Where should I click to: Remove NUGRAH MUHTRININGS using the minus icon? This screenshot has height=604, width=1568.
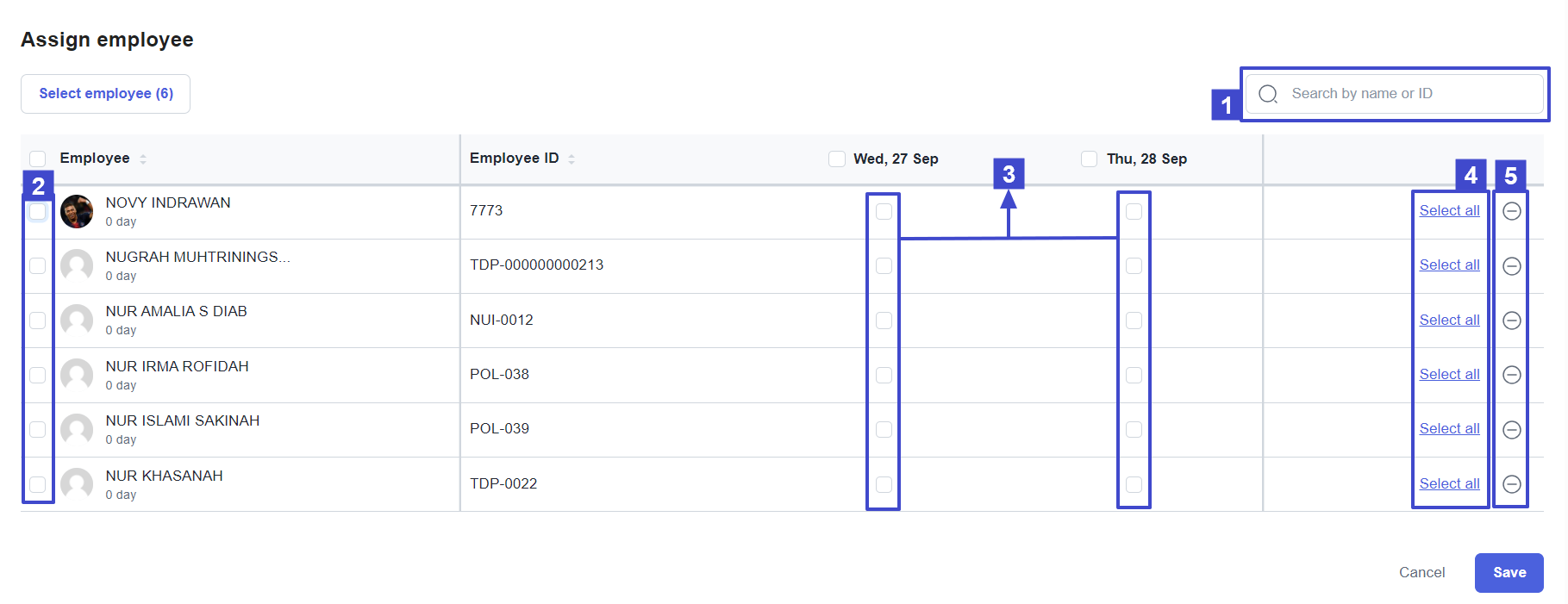(x=1511, y=266)
